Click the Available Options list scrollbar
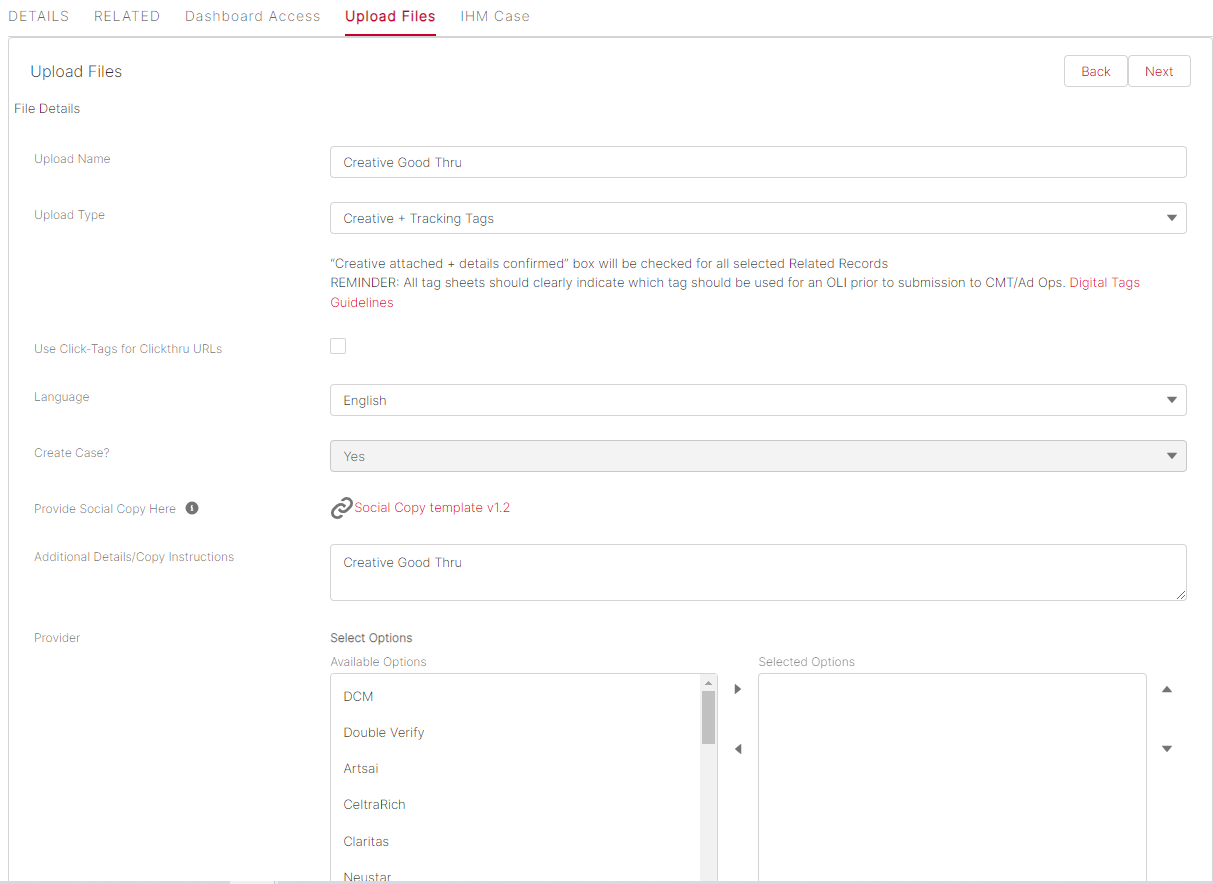1213x884 pixels. pos(708,717)
